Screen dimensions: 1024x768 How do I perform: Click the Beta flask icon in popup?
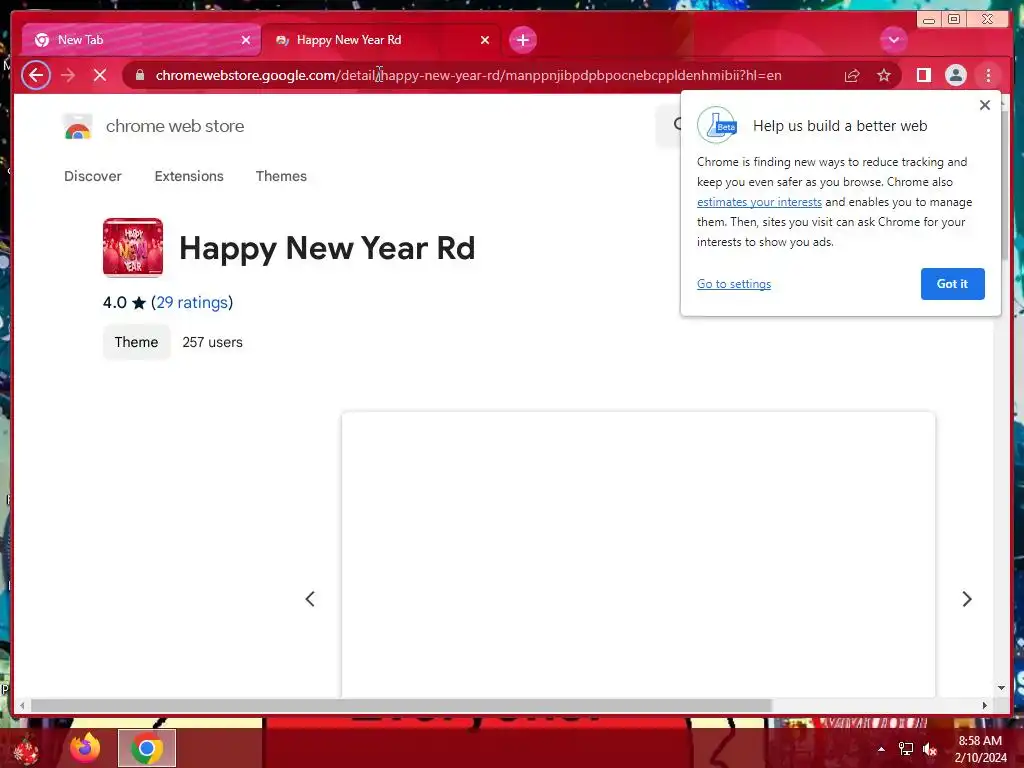[716, 125]
